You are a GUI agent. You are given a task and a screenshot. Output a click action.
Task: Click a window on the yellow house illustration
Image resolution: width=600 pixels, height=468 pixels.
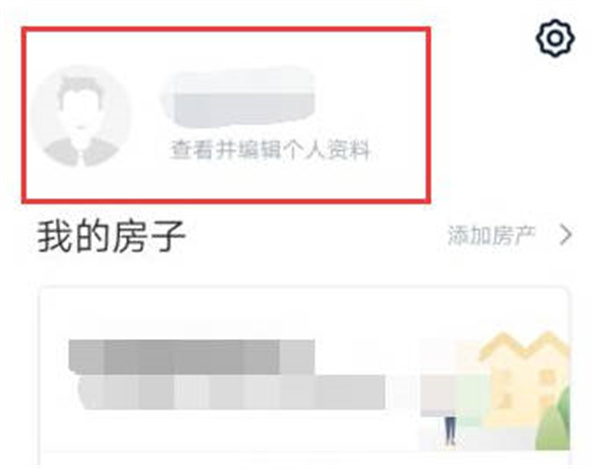tap(546, 377)
